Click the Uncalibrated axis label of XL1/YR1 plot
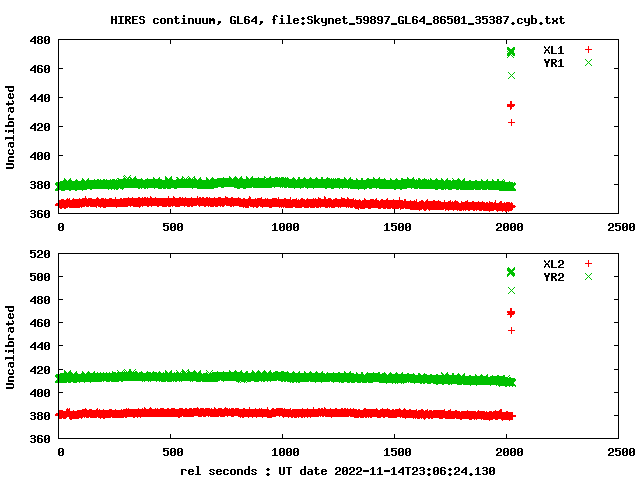This screenshot has height=480, width=640. (10, 127)
